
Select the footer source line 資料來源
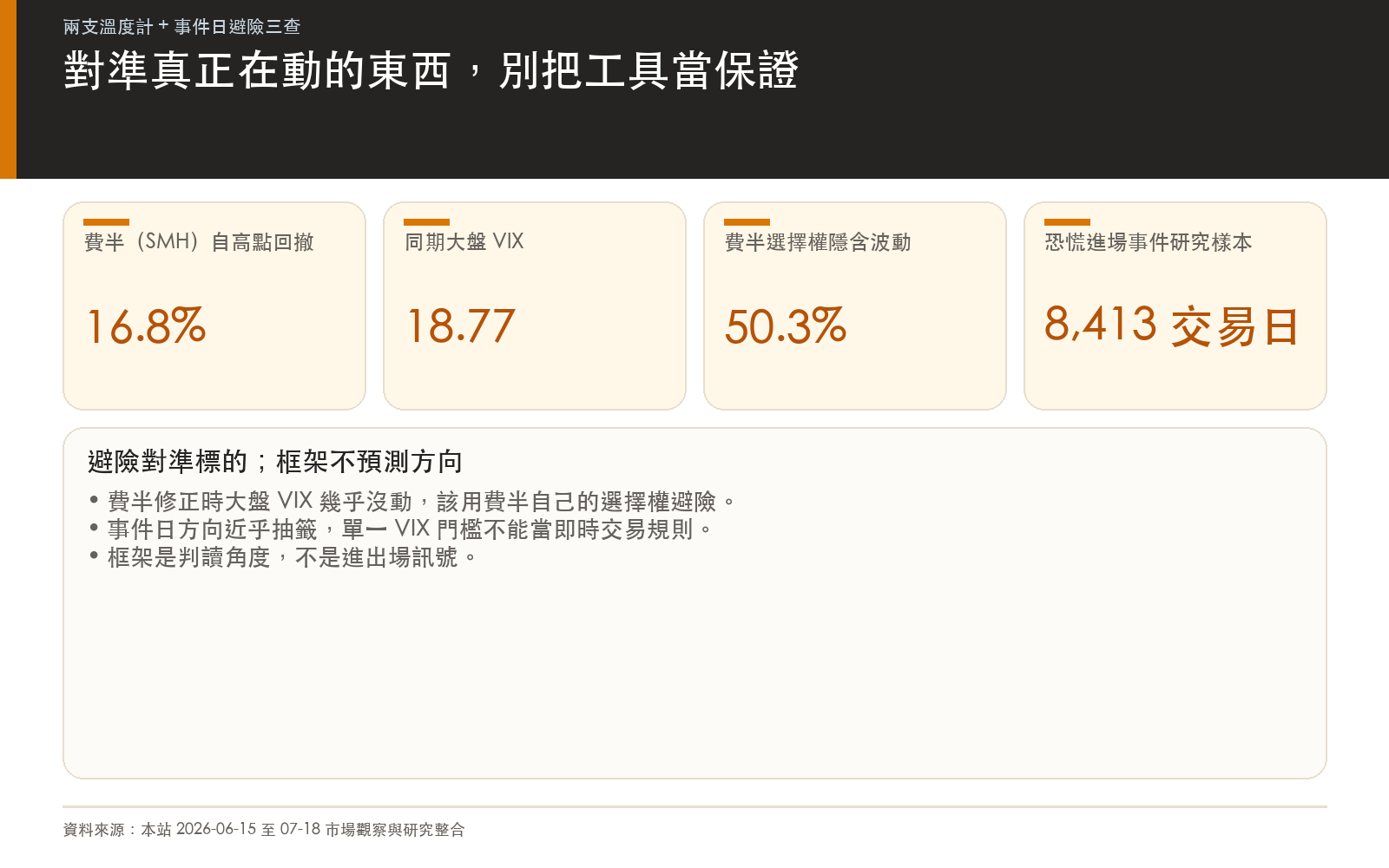coord(264,830)
